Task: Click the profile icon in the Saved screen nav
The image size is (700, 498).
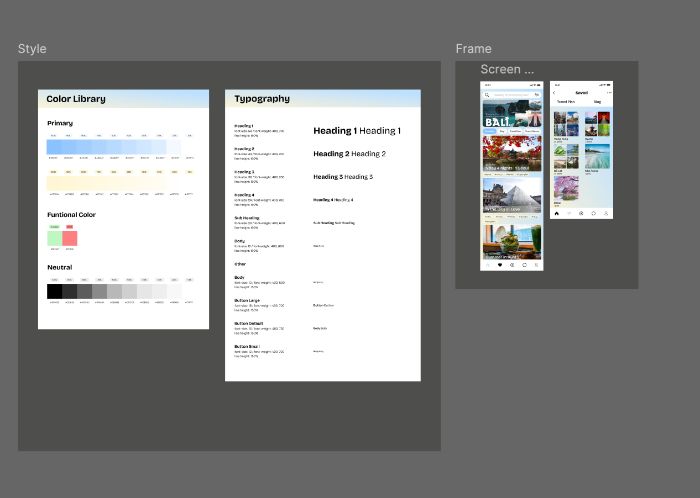Action: pos(606,213)
